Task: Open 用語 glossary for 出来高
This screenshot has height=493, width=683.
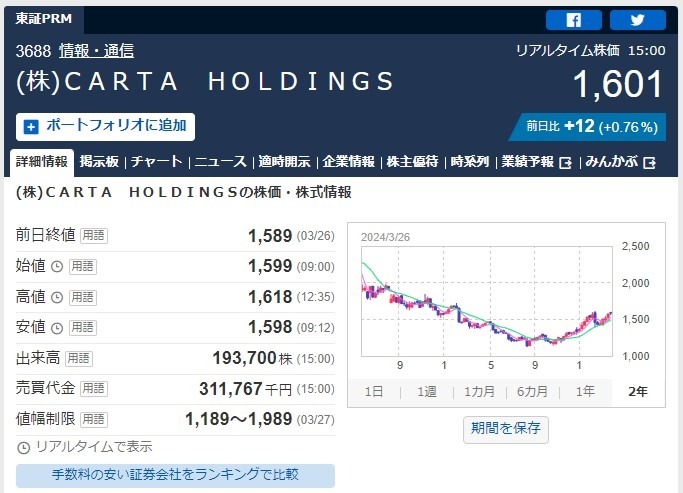Action: [x=79, y=358]
